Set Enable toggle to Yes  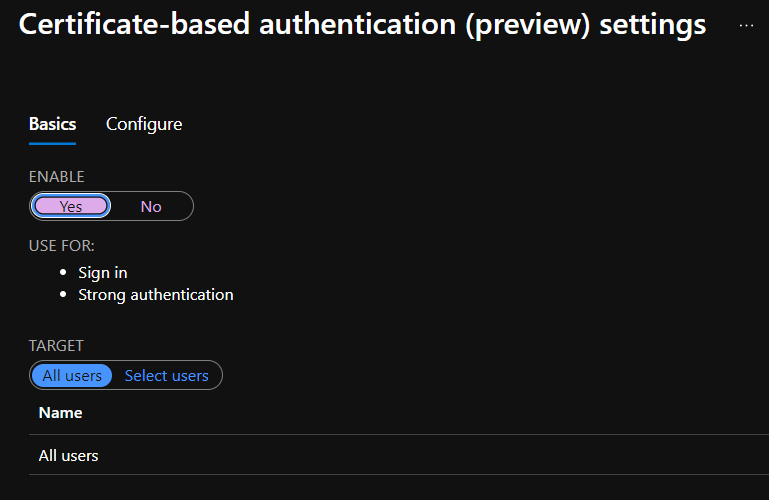pos(71,206)
